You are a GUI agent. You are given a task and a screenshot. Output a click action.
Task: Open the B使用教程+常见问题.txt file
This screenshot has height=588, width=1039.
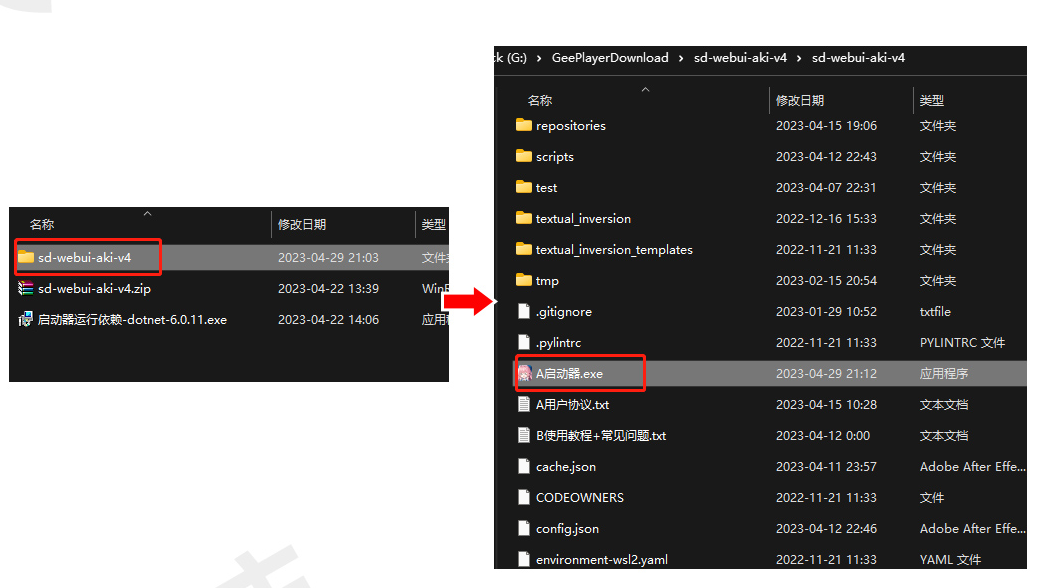600,435
